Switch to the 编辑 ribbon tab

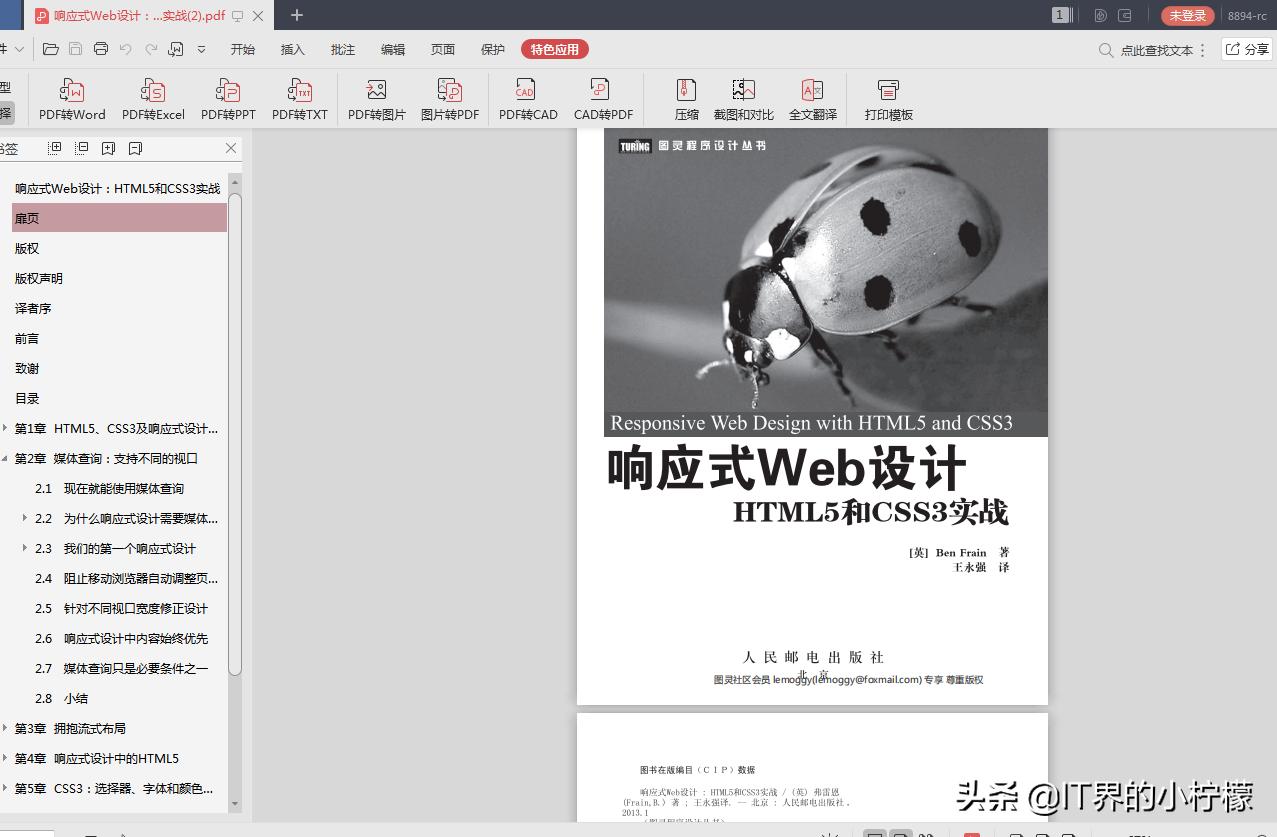pyautogui.click(x=392, y=48)
